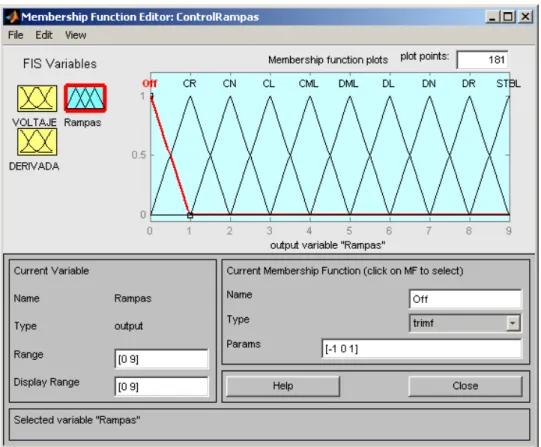Open the Edit menu

(x=44, y=35)
